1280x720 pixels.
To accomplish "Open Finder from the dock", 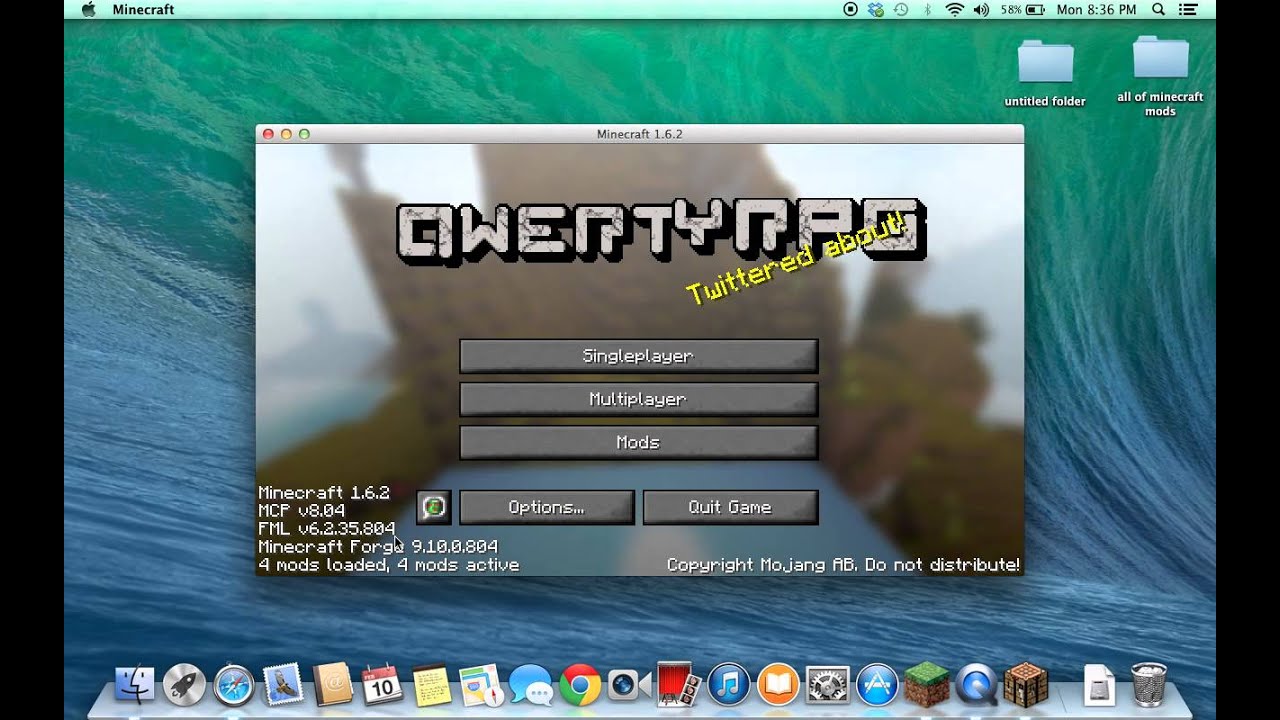I will (134, 685).
